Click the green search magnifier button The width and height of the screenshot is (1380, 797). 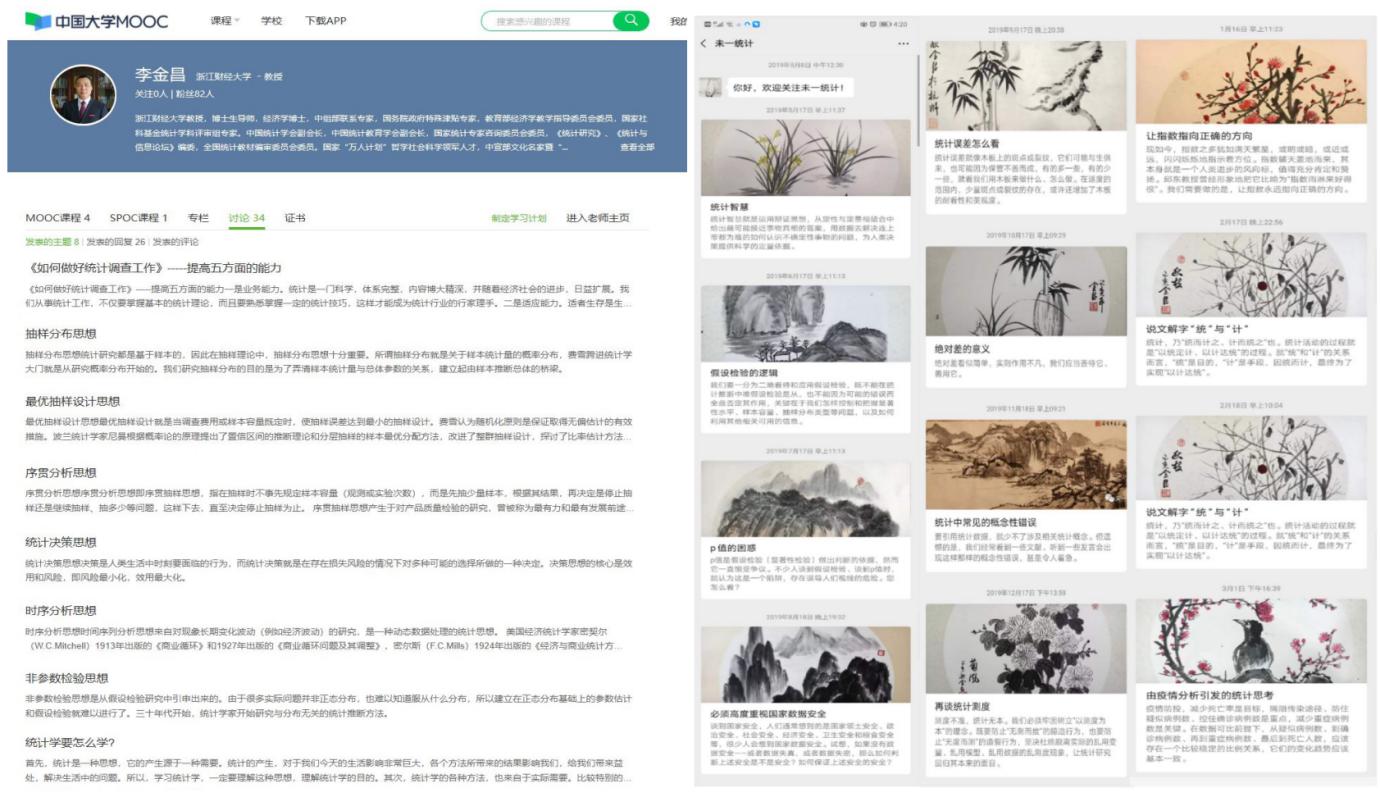[x=630, y=20]
